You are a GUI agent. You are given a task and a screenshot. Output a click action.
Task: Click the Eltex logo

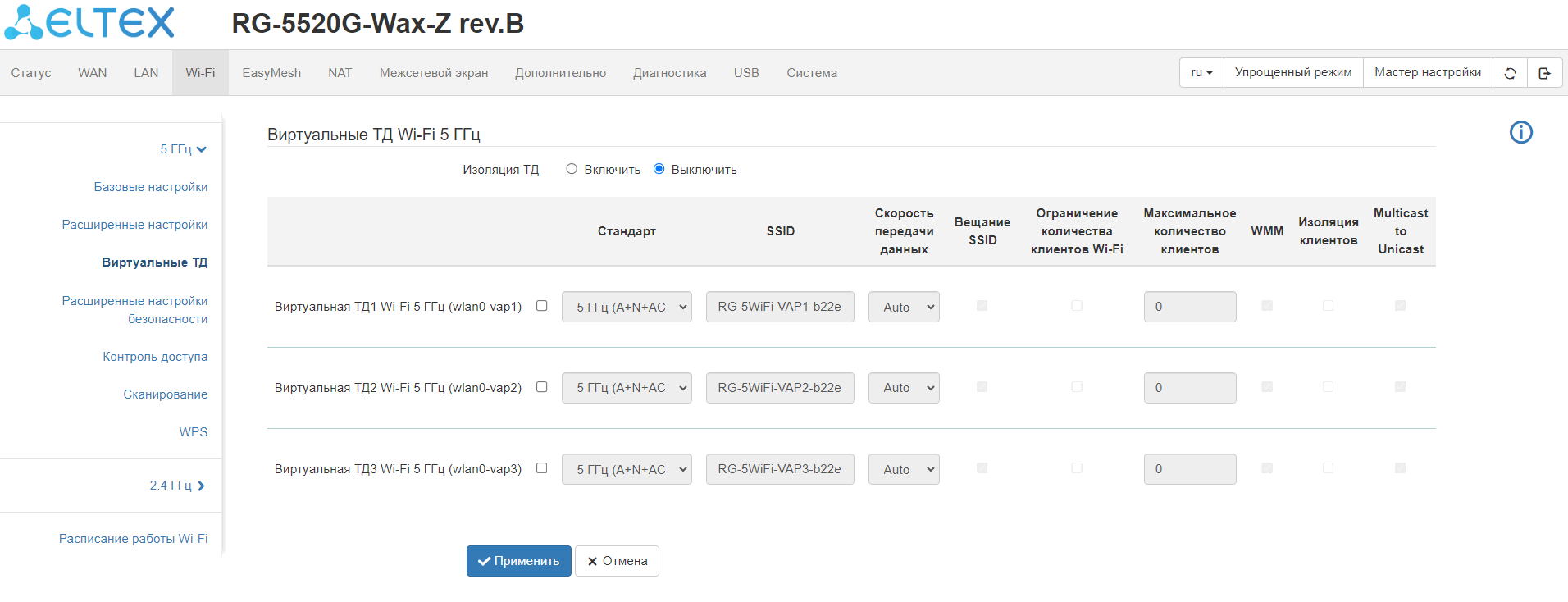90,23
